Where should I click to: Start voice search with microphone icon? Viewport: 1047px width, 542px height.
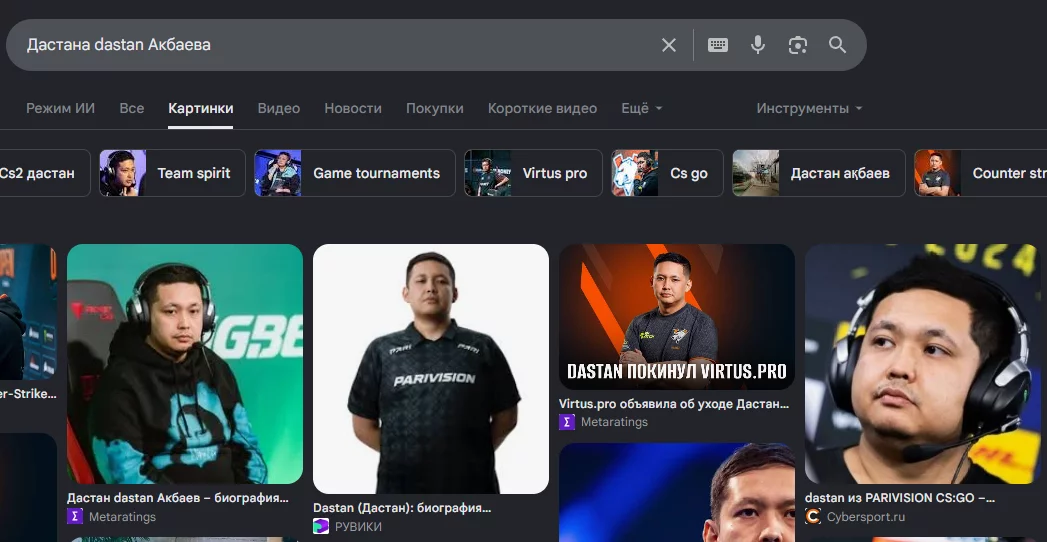click(757, 45)
